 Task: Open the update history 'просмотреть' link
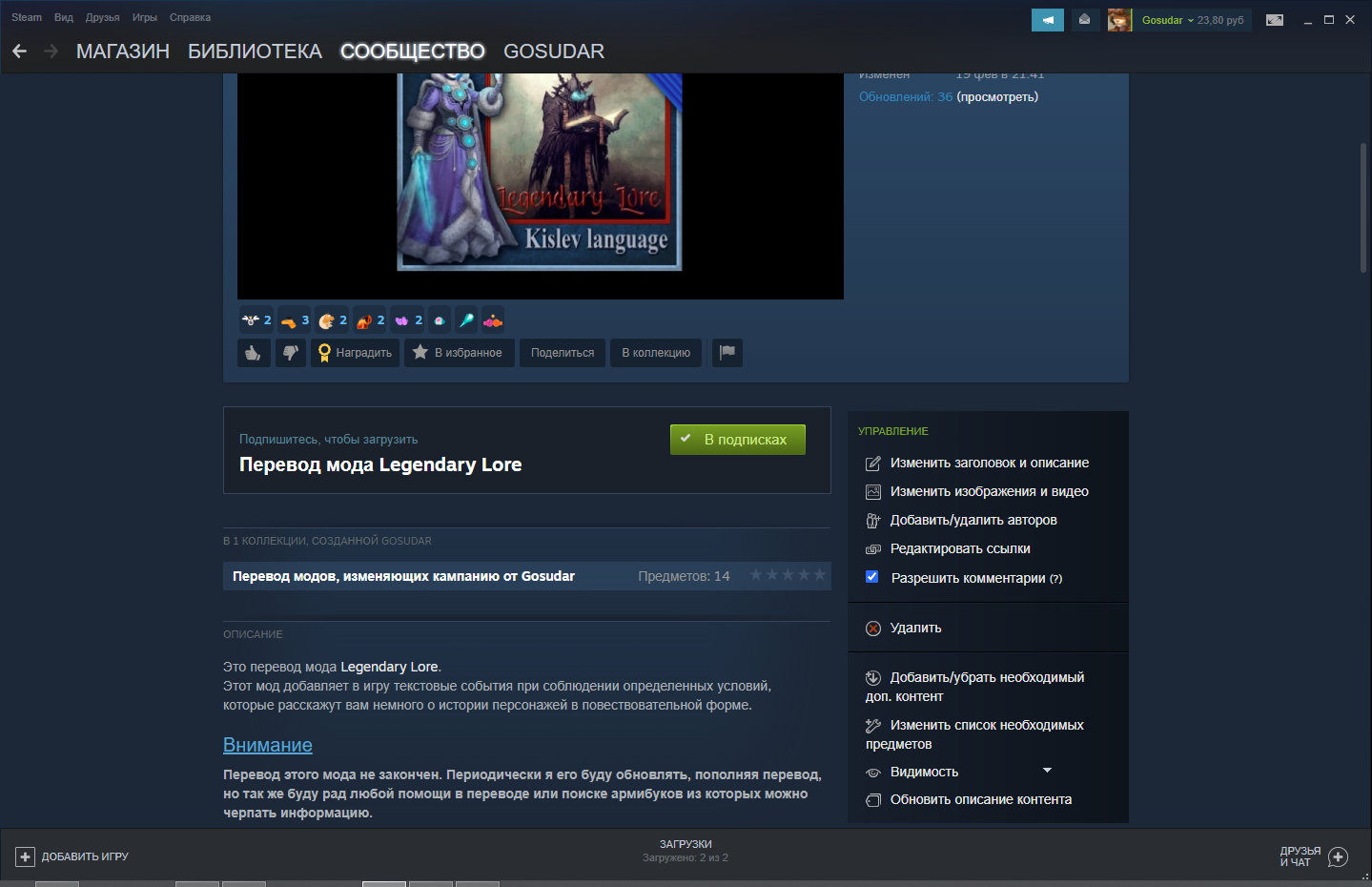click(x=997, y=96)
